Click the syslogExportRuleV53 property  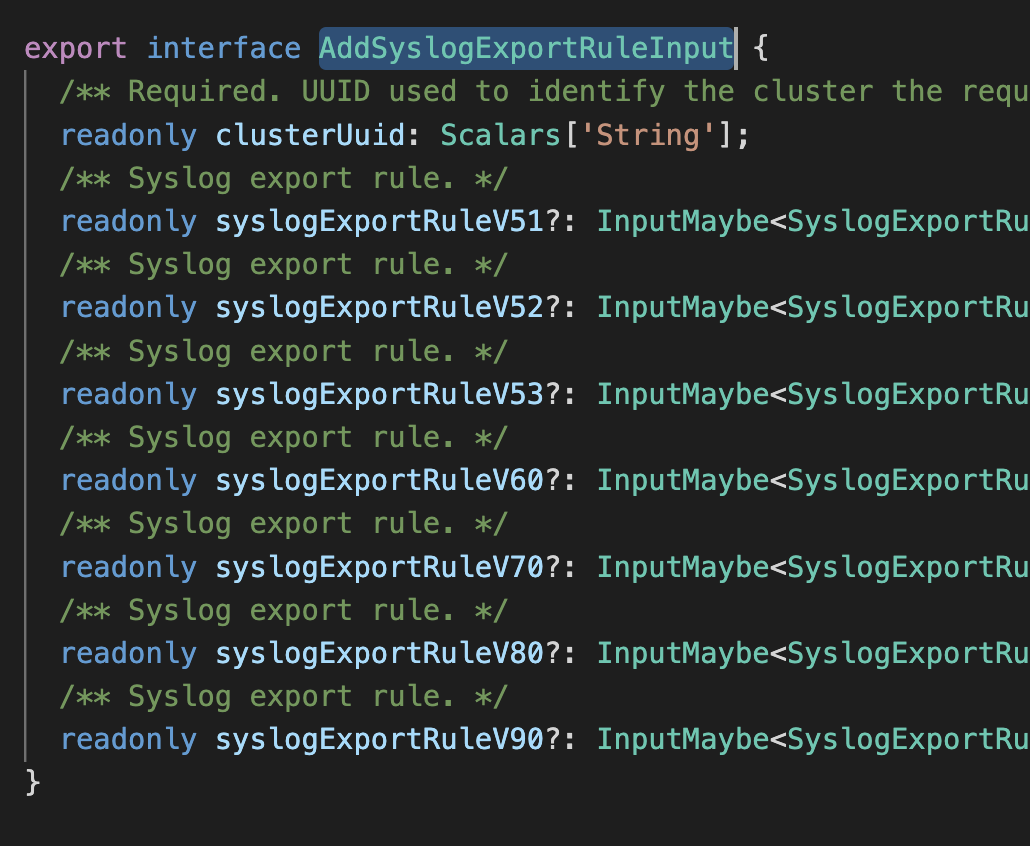pos(380,395)
